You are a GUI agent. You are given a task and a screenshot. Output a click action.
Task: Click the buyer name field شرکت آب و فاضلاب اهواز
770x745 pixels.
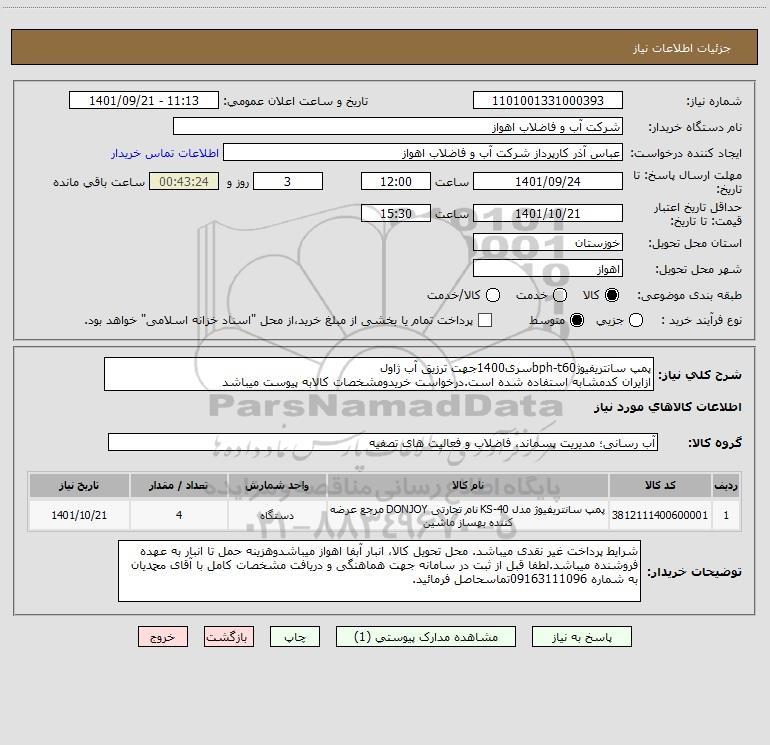(398, 127)
